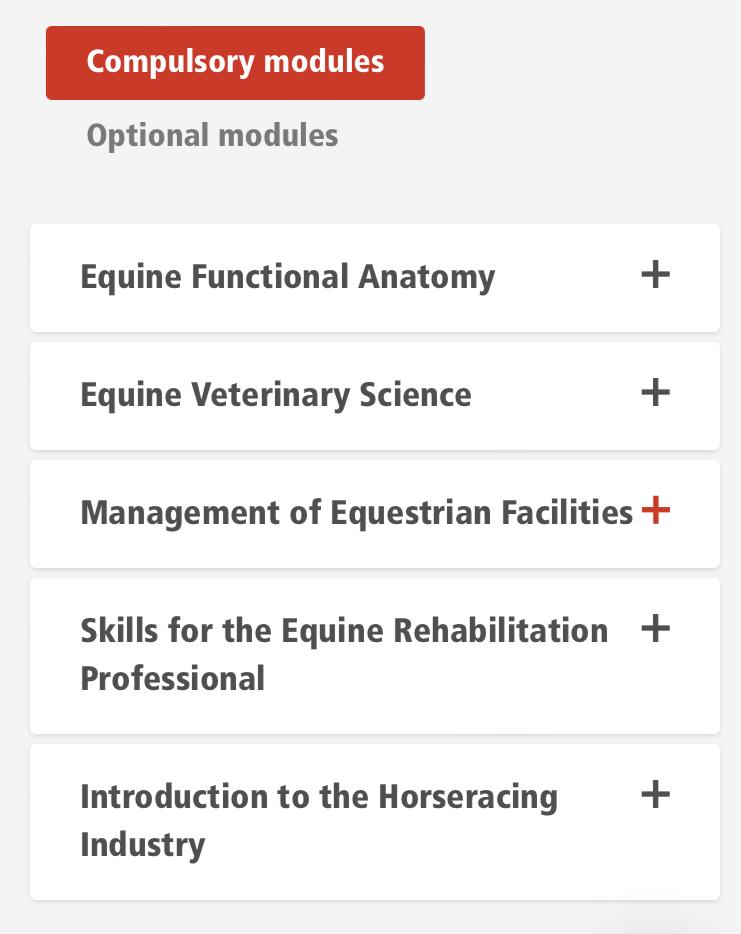This screenshot has height=934, width=741.
Task: Click the red plus icon for Management of Equestrian Facilities
Action: [655, 510]
